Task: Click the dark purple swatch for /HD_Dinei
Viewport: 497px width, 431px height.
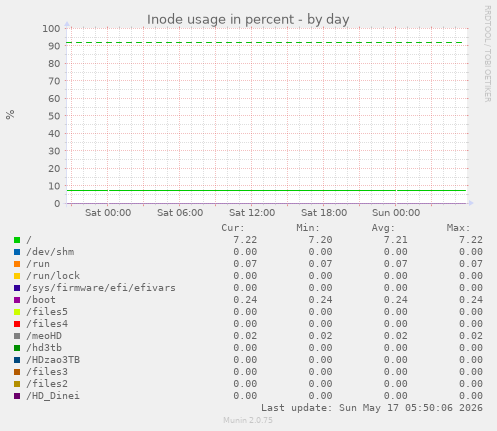Action: (17, 396)
